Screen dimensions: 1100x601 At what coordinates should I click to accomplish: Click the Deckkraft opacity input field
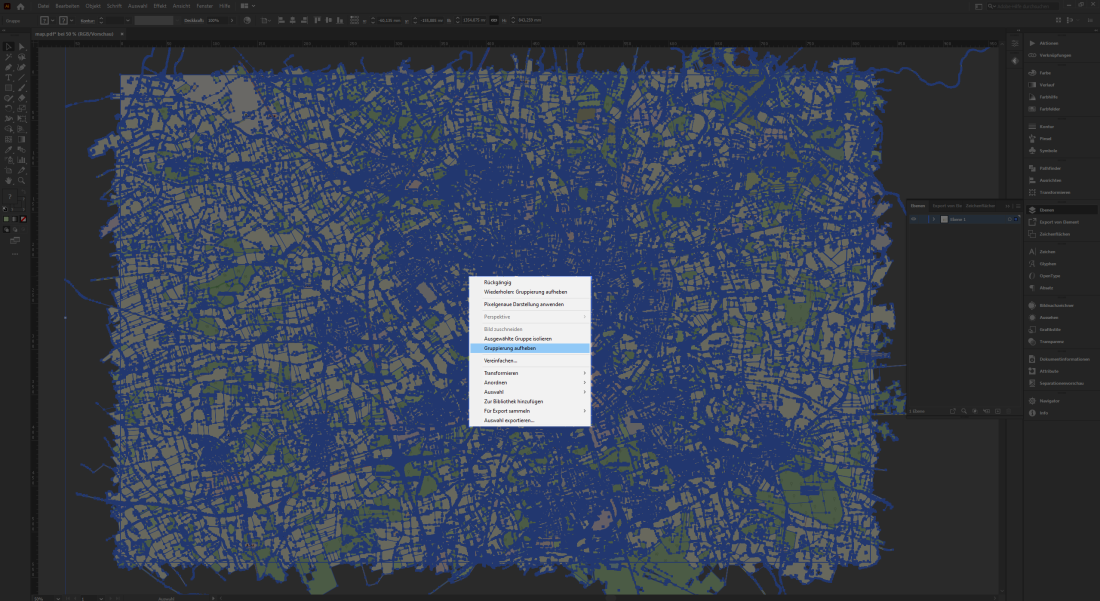(x=215, y=20)
